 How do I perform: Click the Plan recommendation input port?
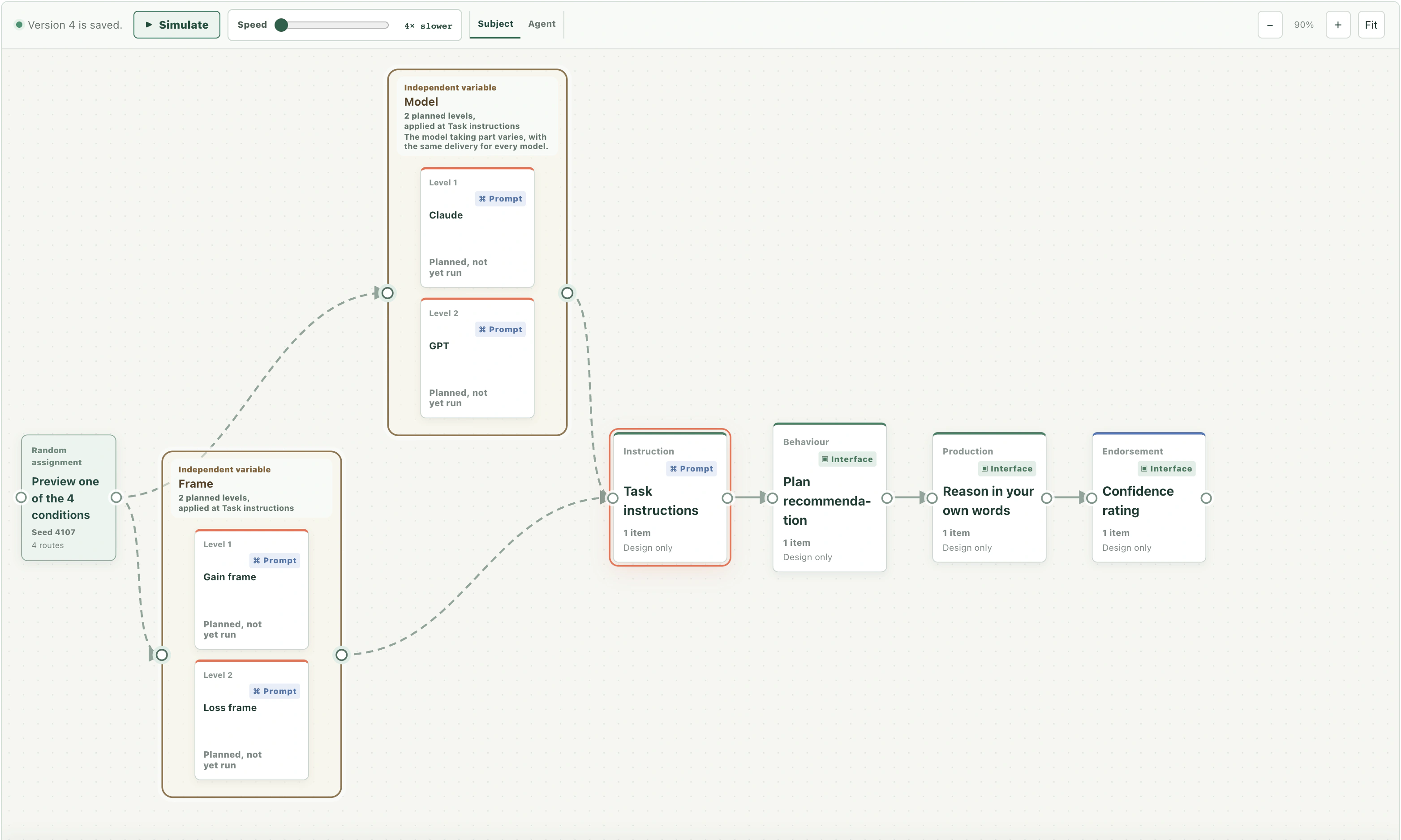[x=772, y=498]
